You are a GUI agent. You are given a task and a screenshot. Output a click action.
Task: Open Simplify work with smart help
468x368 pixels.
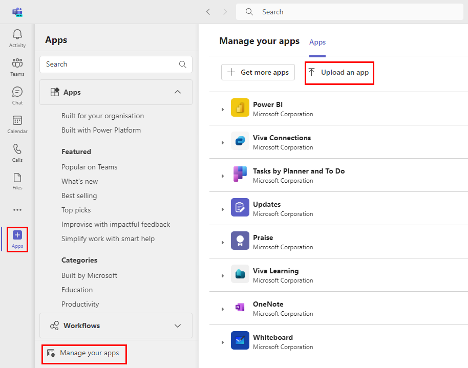108,239
